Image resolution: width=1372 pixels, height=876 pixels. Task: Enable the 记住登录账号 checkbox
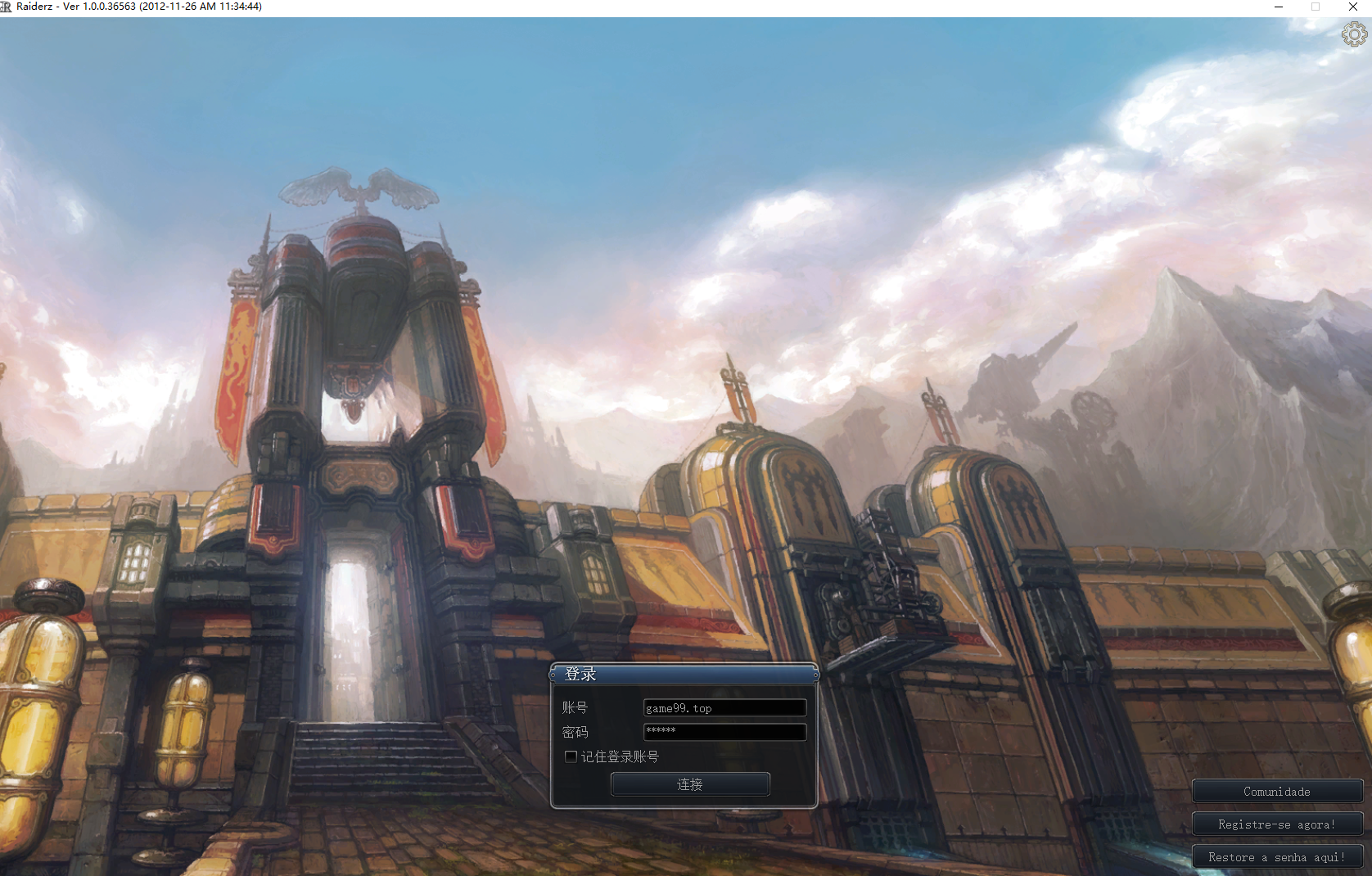(x=571, y=756)
